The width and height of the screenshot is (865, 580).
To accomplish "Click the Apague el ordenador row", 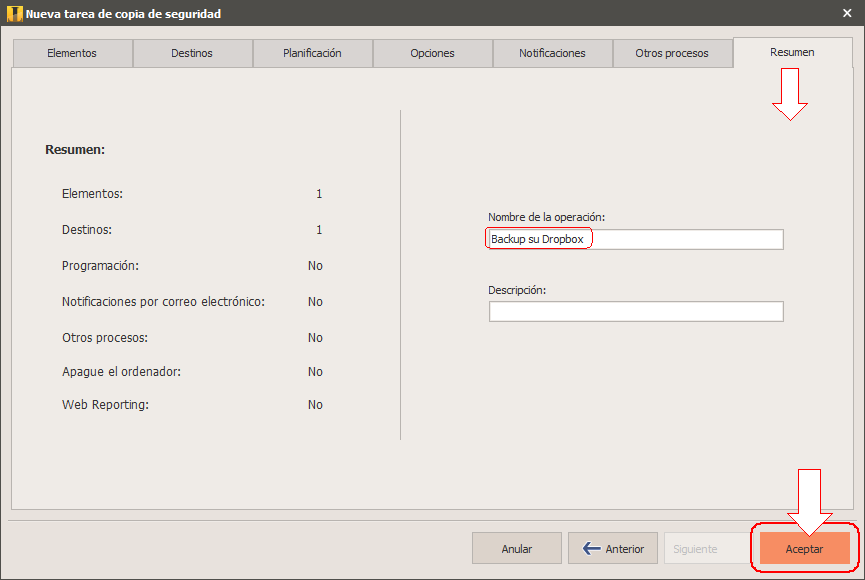I will tap(192, 371).
